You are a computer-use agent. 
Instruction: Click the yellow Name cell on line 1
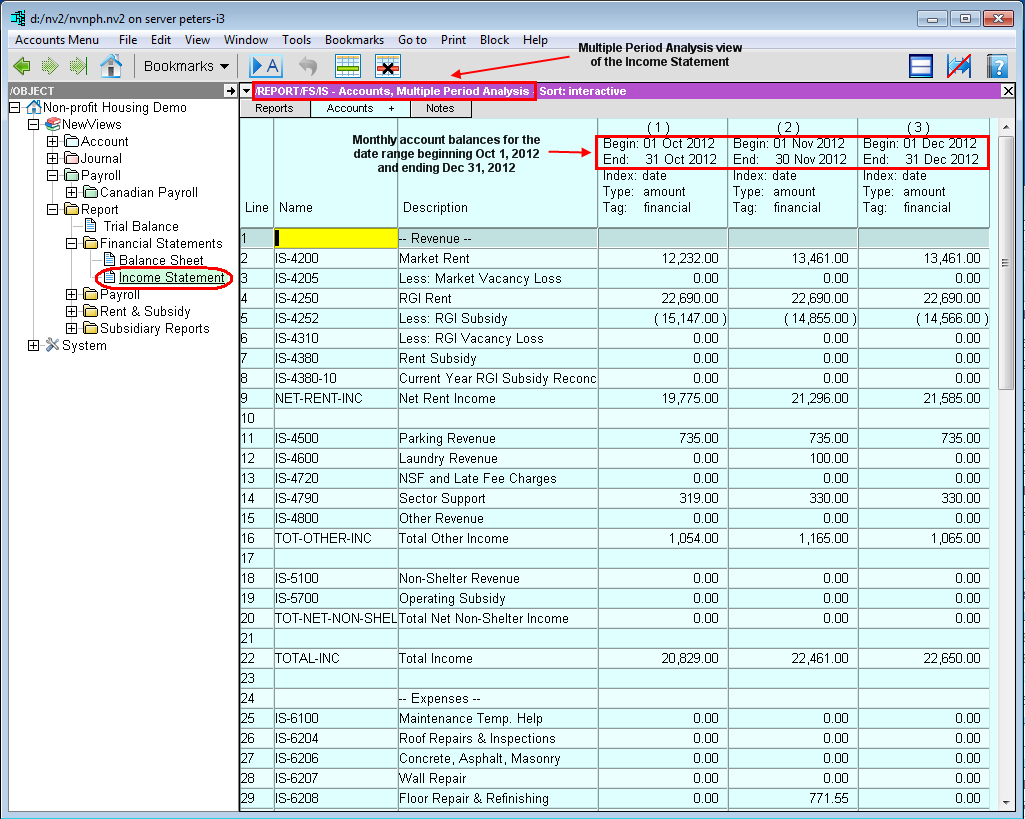coord(335,238)
